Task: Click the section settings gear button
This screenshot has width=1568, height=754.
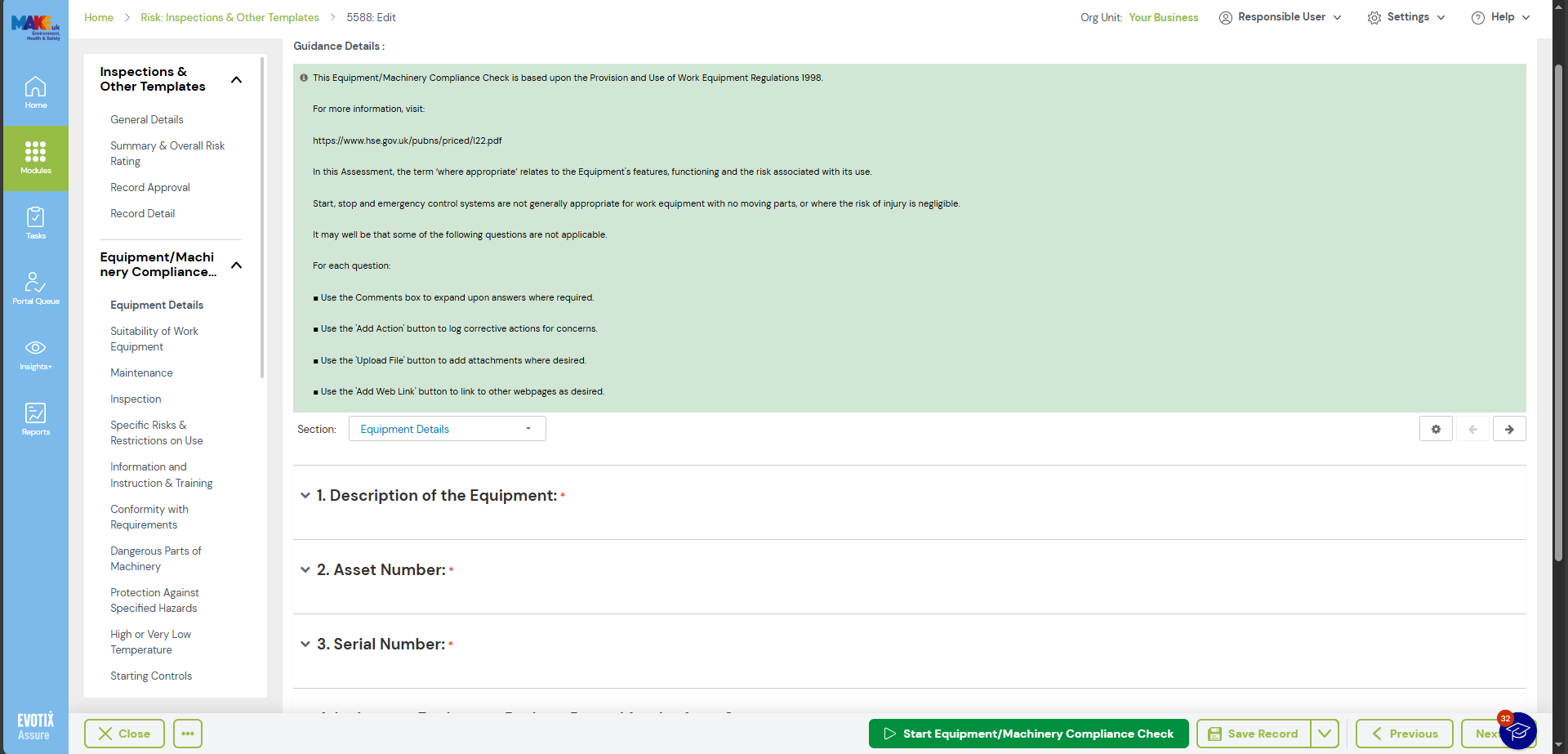Action: pyautogui.click(x=1436, y=429)
